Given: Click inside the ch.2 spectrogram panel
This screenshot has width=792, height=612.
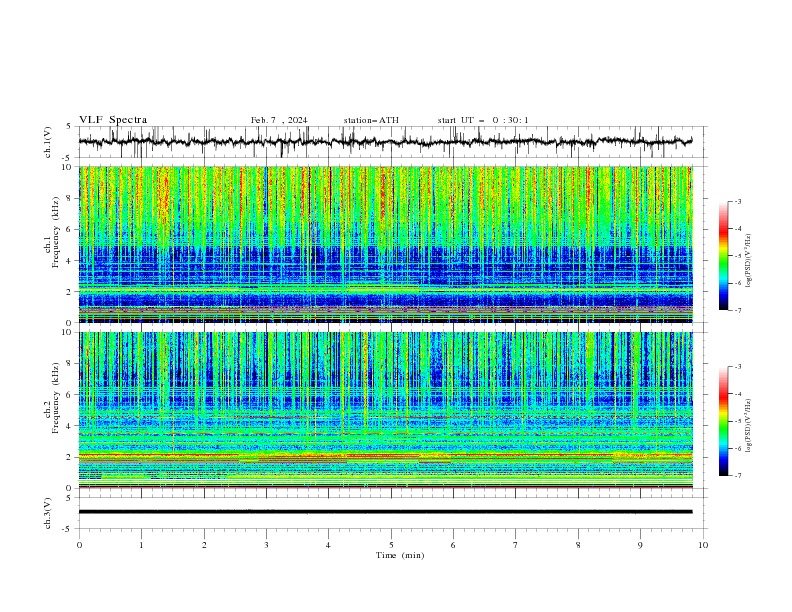Looking at the screenshot, I should [386, 410].
